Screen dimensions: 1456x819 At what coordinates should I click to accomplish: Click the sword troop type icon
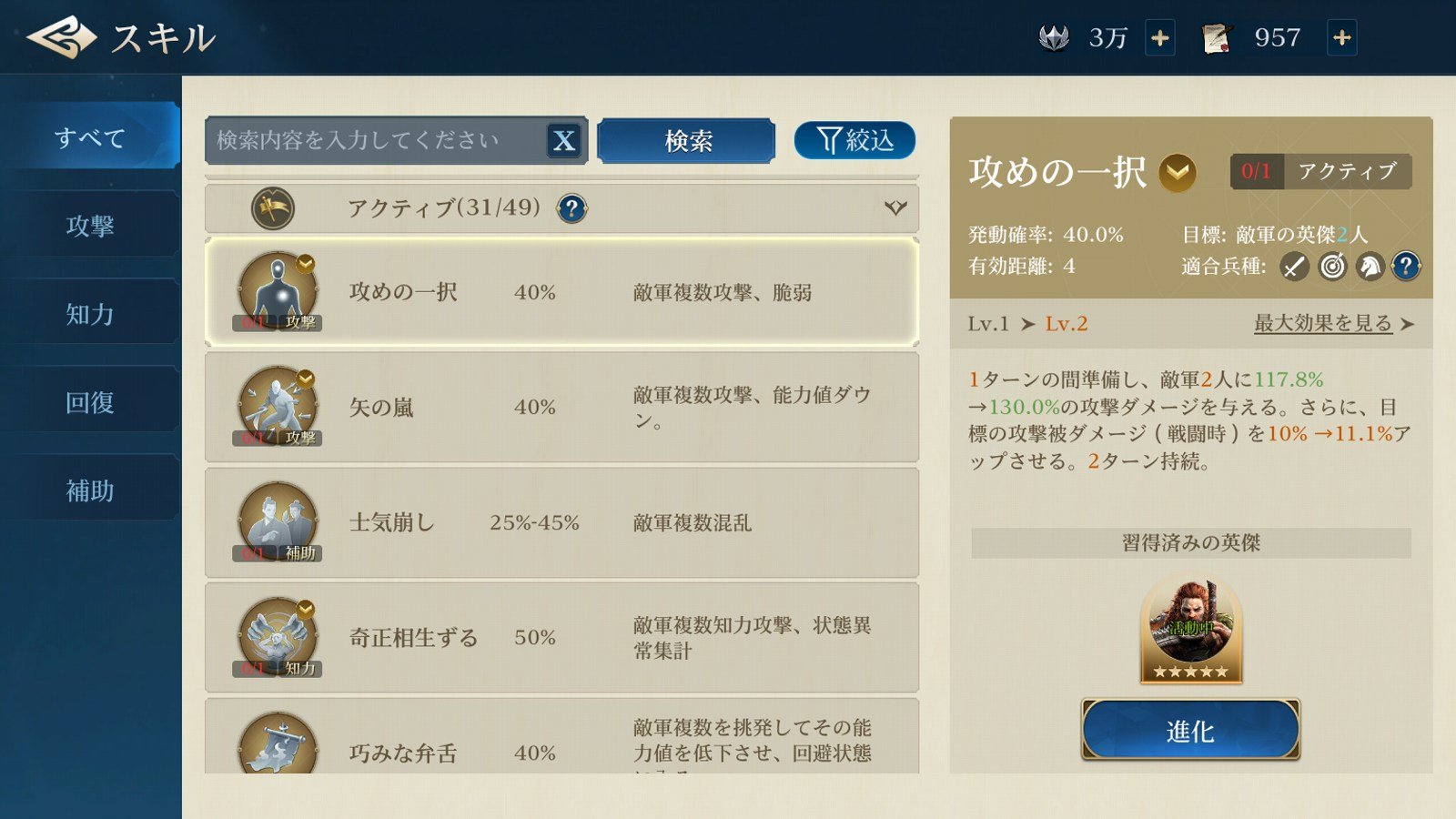tap(1294, 267)
